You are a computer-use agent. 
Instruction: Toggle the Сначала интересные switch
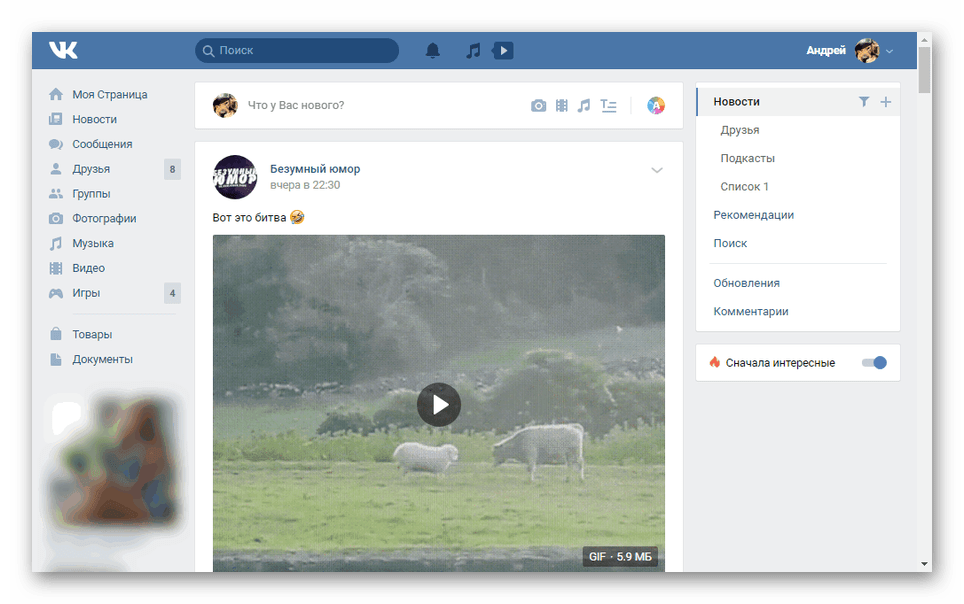(874, 363)
